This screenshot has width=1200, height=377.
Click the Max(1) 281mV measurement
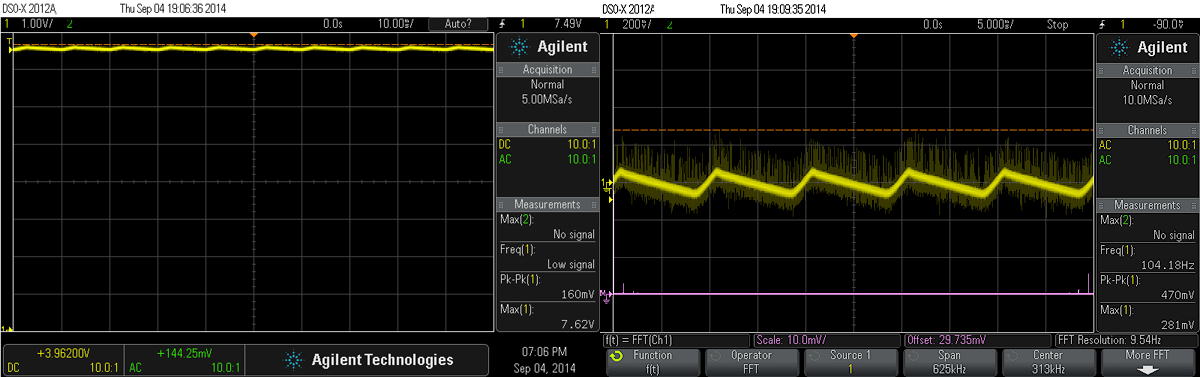pos(1147,317)
